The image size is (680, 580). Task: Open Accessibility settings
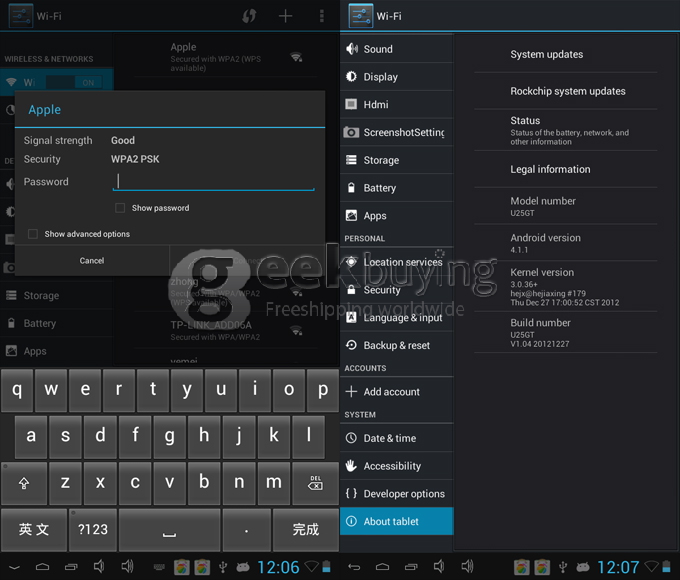(396, 466)
